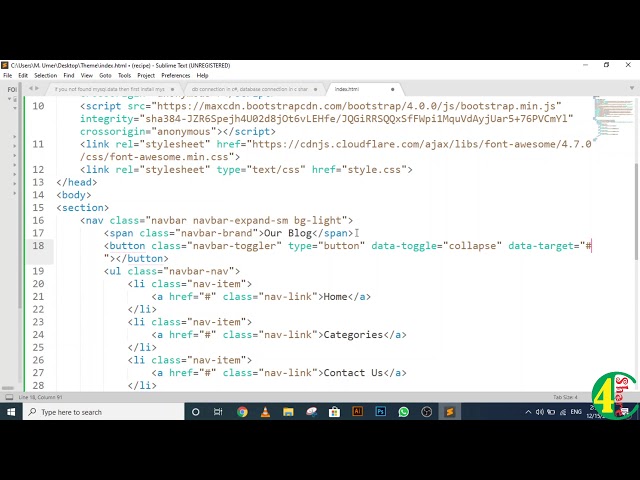Launch Google Chrome from taskbar
This screenshot has height=480, width=640.
click(242, 412)
